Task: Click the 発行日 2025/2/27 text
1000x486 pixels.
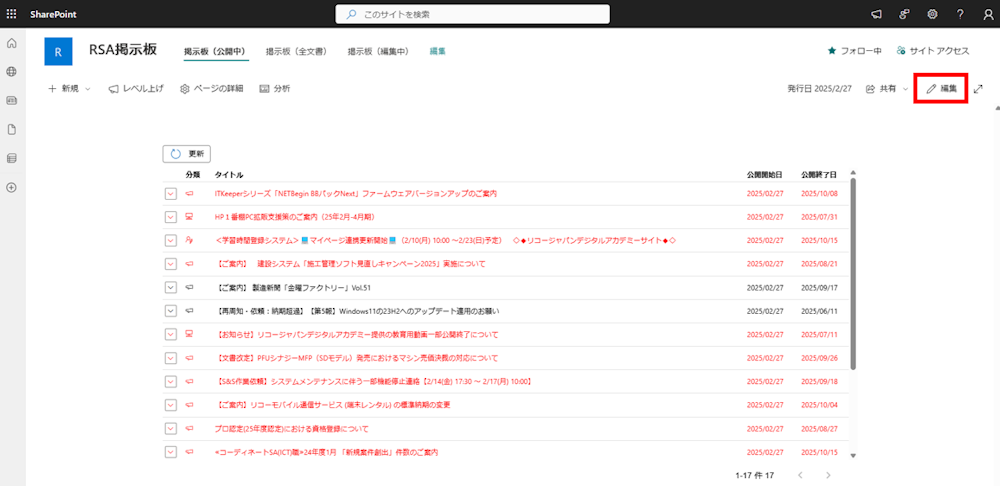Action: pos(820,89)
